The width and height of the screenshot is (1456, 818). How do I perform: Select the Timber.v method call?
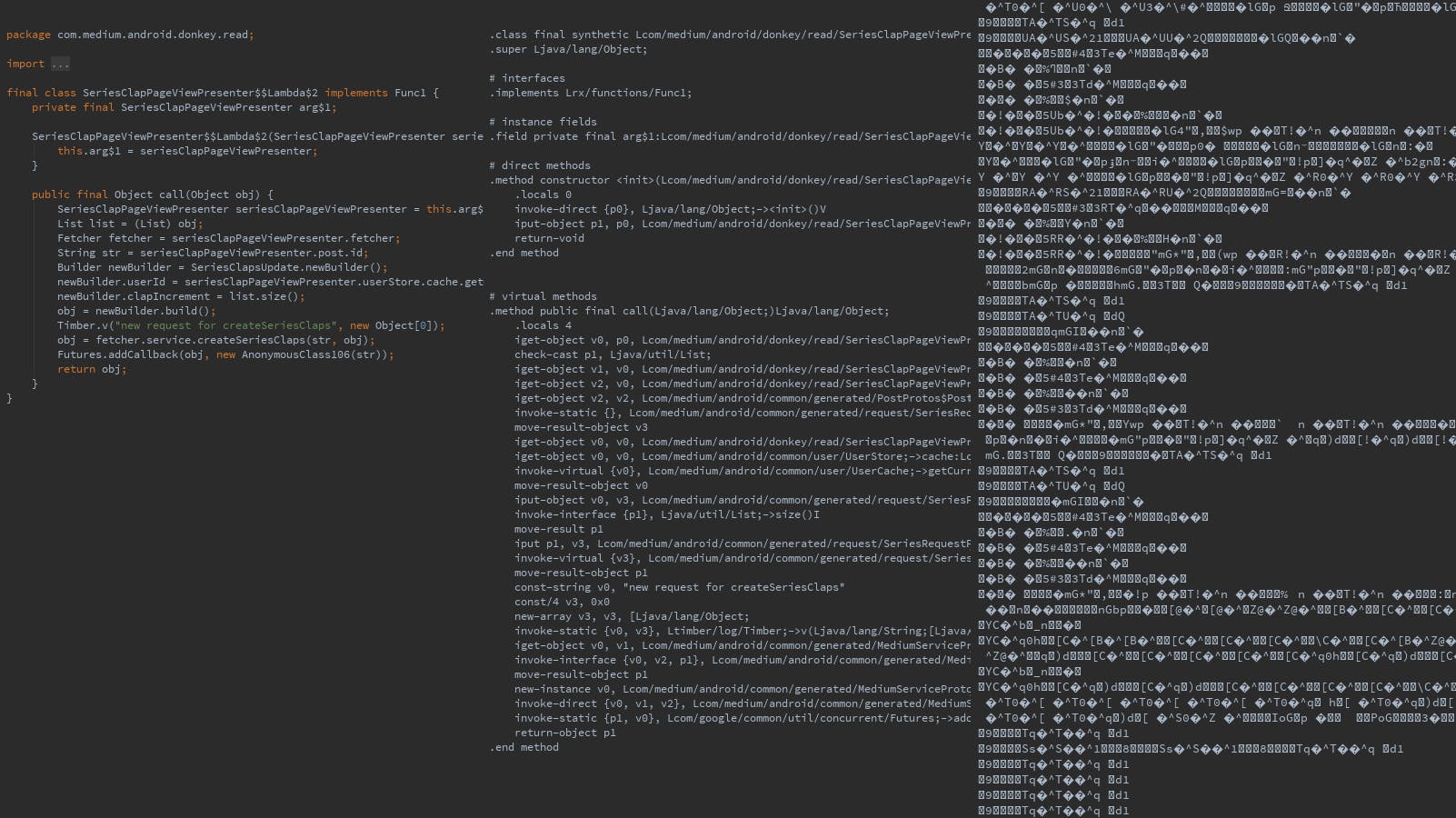point(83,325)
